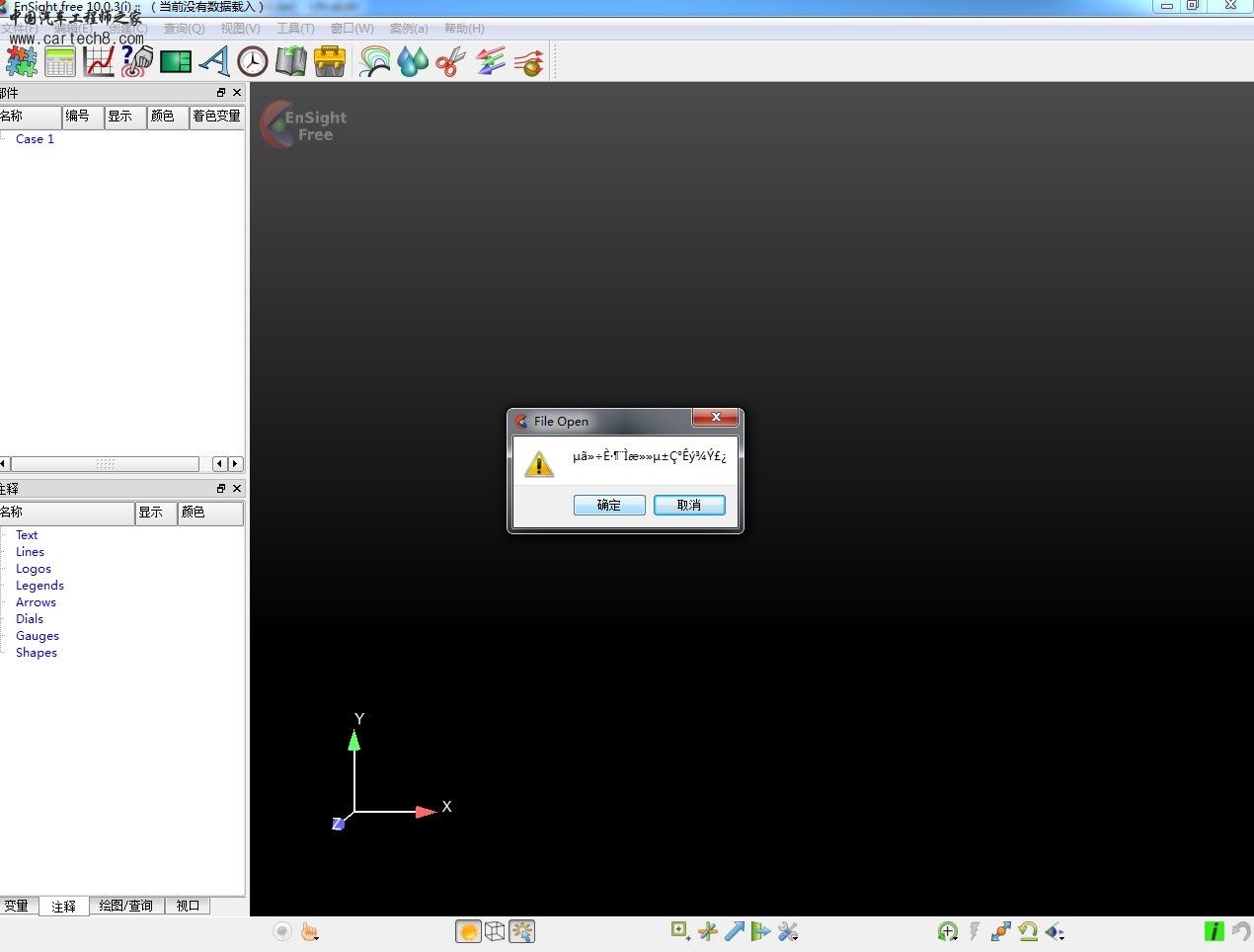Toggle the shaded sun display mode button
Screen dimensions: 1254x952
click(468, 931)
